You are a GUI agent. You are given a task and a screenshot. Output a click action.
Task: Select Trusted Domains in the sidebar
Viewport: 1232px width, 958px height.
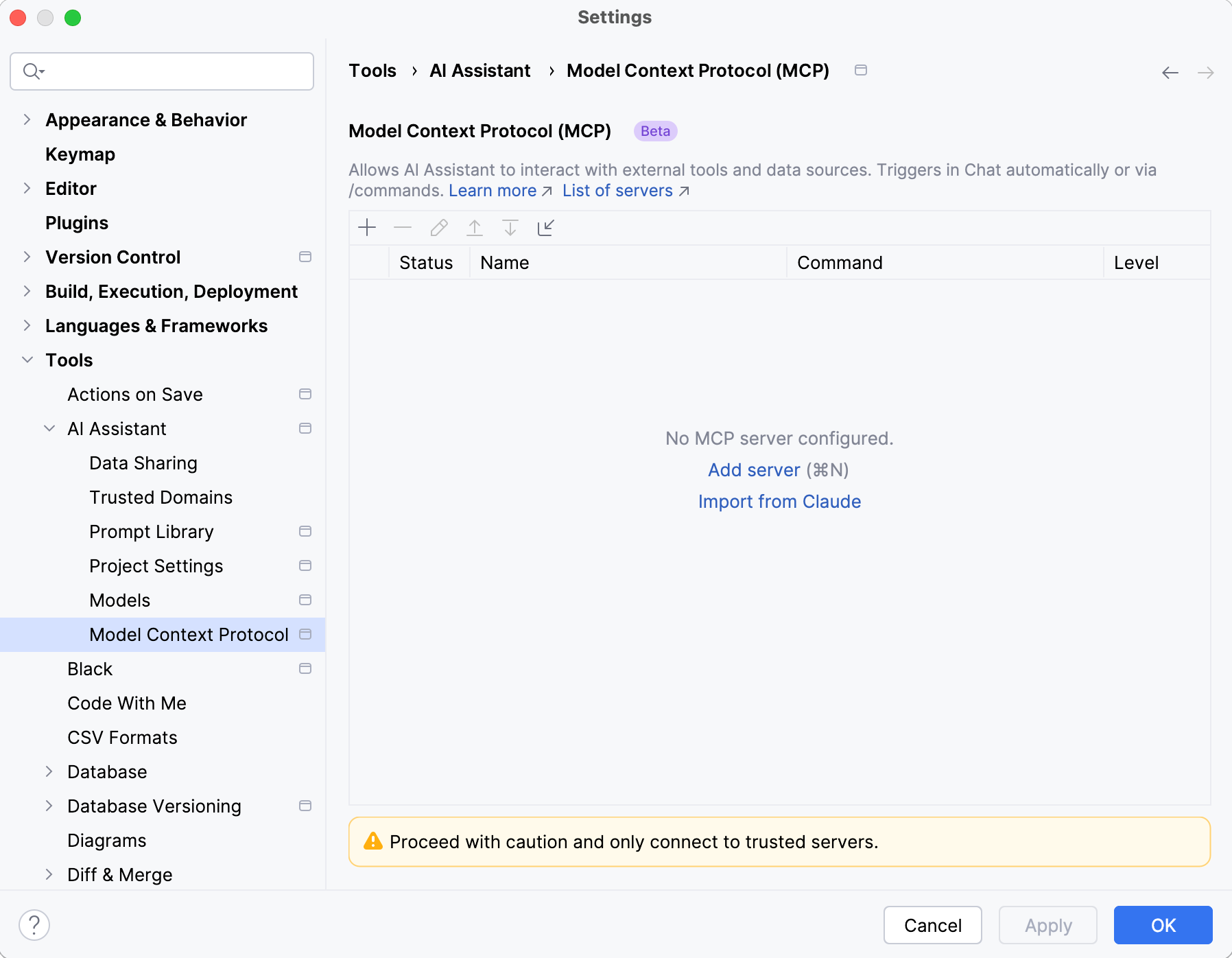coord(161,498)
